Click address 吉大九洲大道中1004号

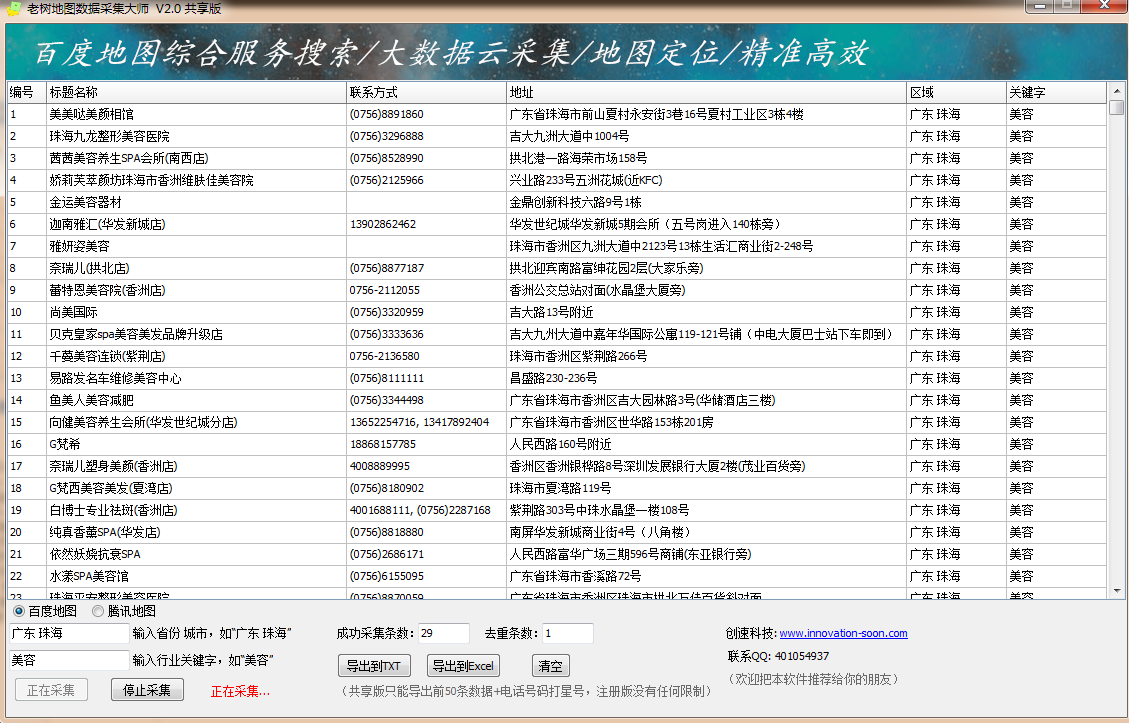pyautogui.click(x=569, y=136)
